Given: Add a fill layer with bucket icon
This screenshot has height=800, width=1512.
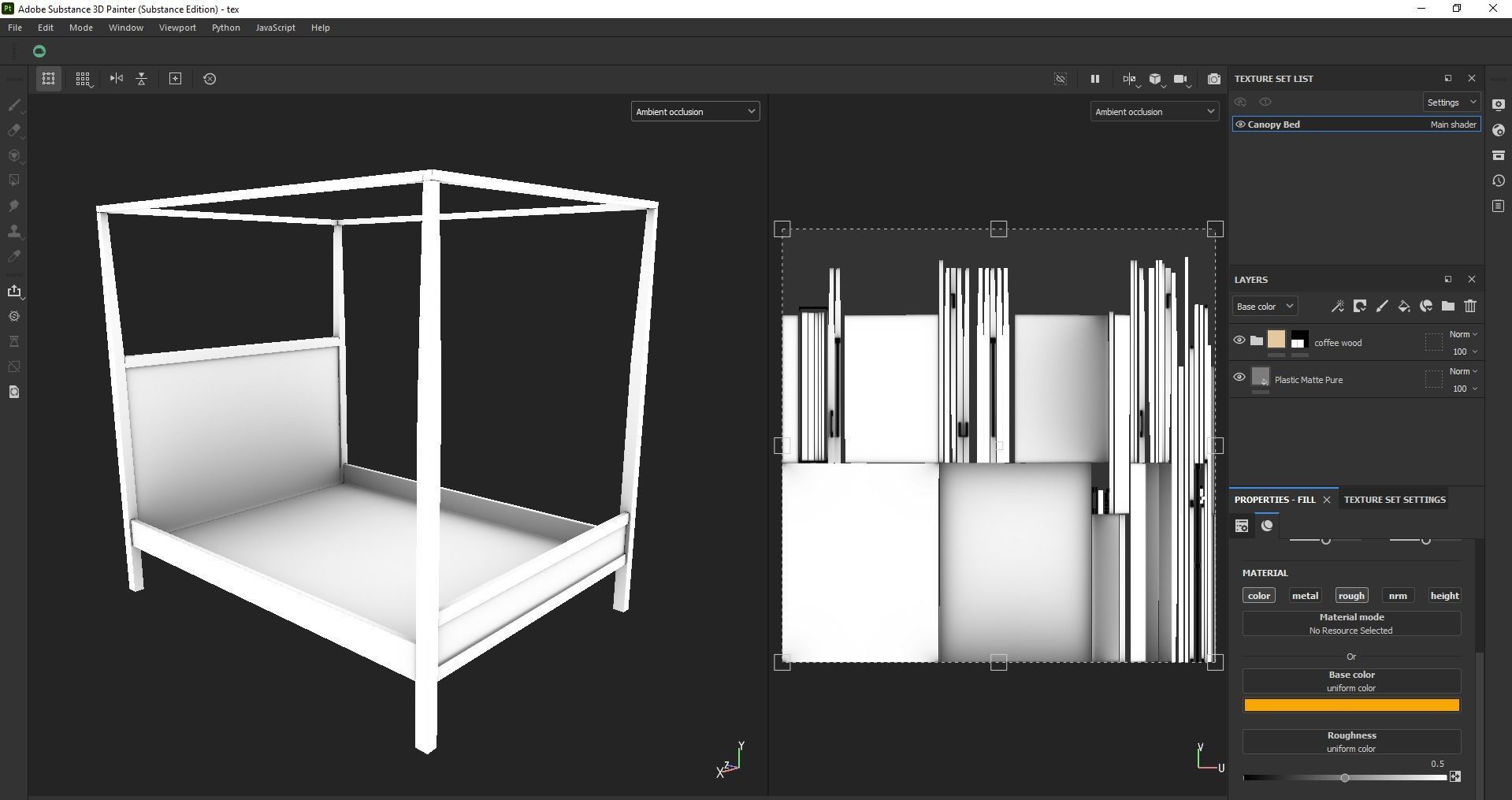Looking at the screenshot, I should coord(1404,307).
